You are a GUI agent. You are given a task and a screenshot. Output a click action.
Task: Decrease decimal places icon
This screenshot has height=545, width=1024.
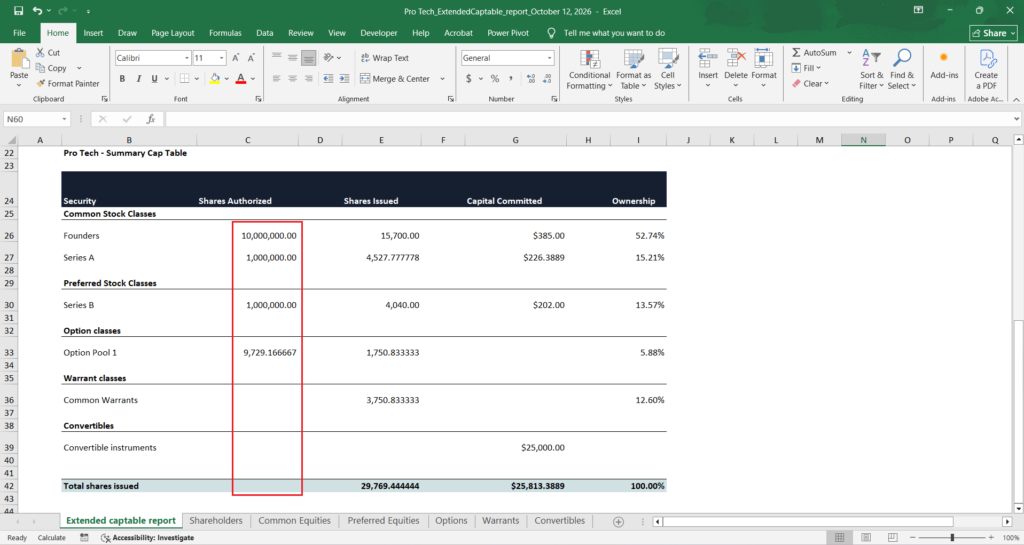(547, 78)
